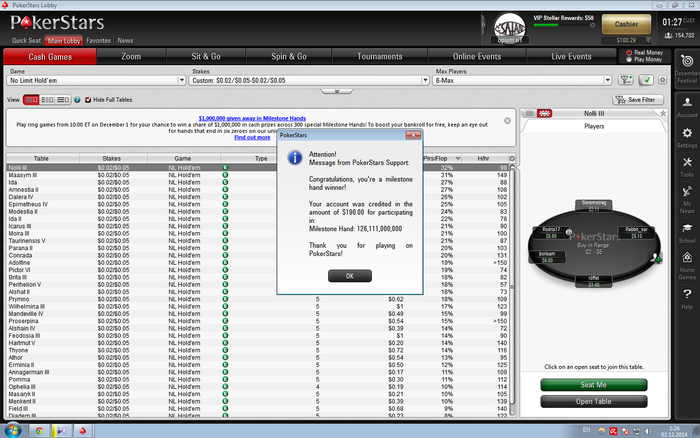The width and height of the screenshot is (700, 438).
Task: Open the Windows Start button
Action: click(12, 430)
